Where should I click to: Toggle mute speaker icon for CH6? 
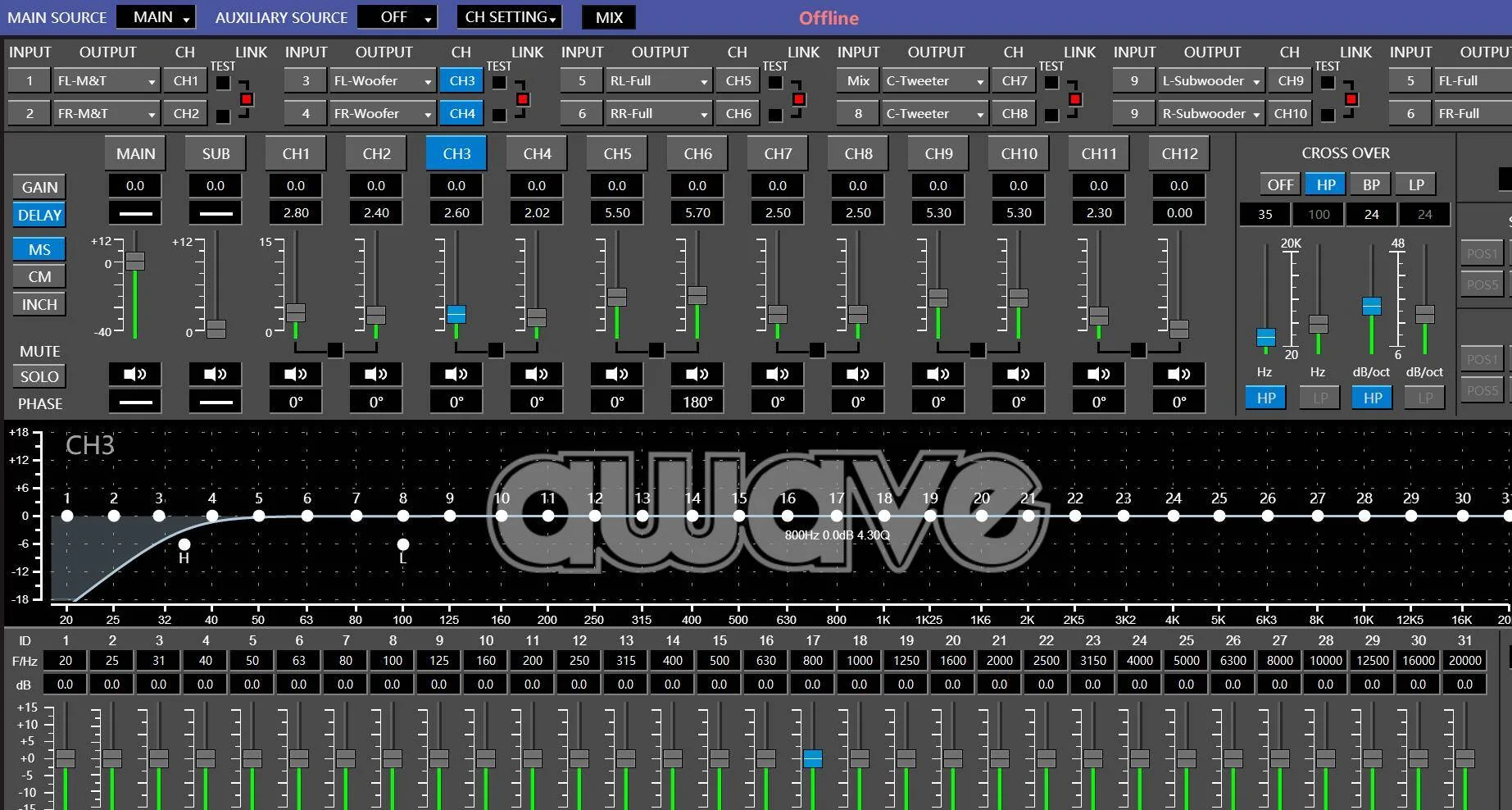point(697,374)
